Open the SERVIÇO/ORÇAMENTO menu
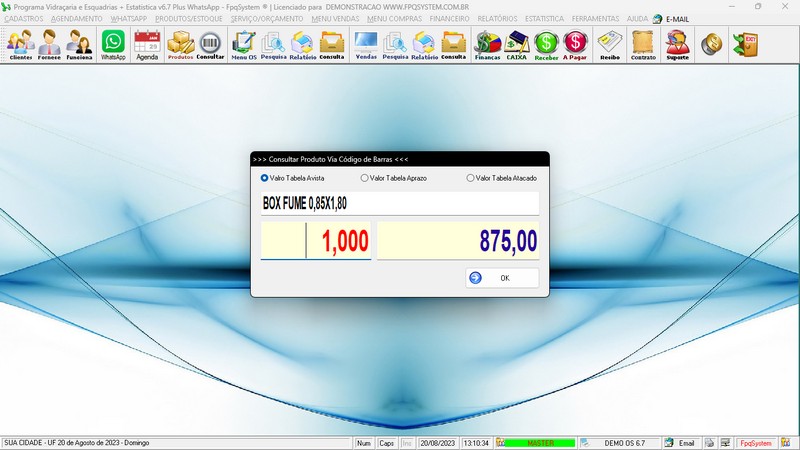The height and width of the screenshot is (450, 800). (x=267, y=19)
